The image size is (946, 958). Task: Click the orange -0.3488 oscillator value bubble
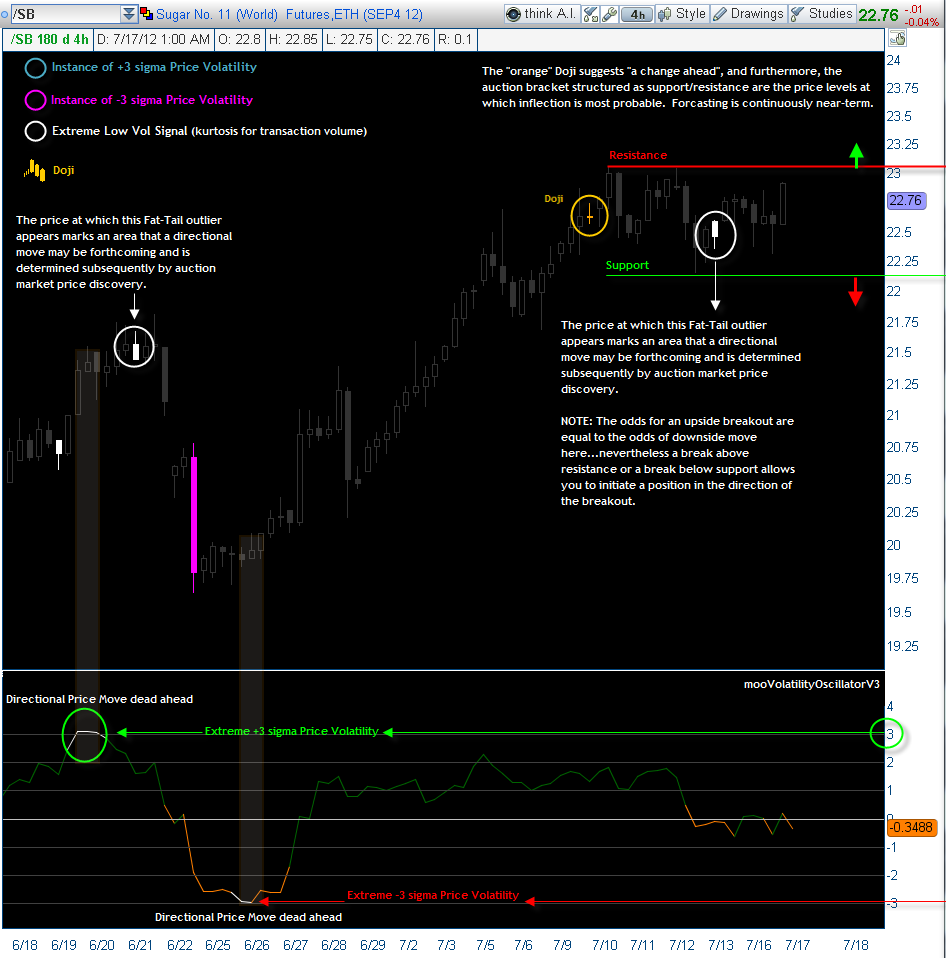click(x=911, y=827)
